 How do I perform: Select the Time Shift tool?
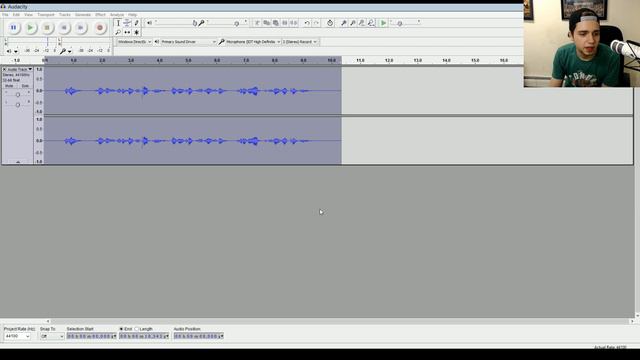coord(127,32)
